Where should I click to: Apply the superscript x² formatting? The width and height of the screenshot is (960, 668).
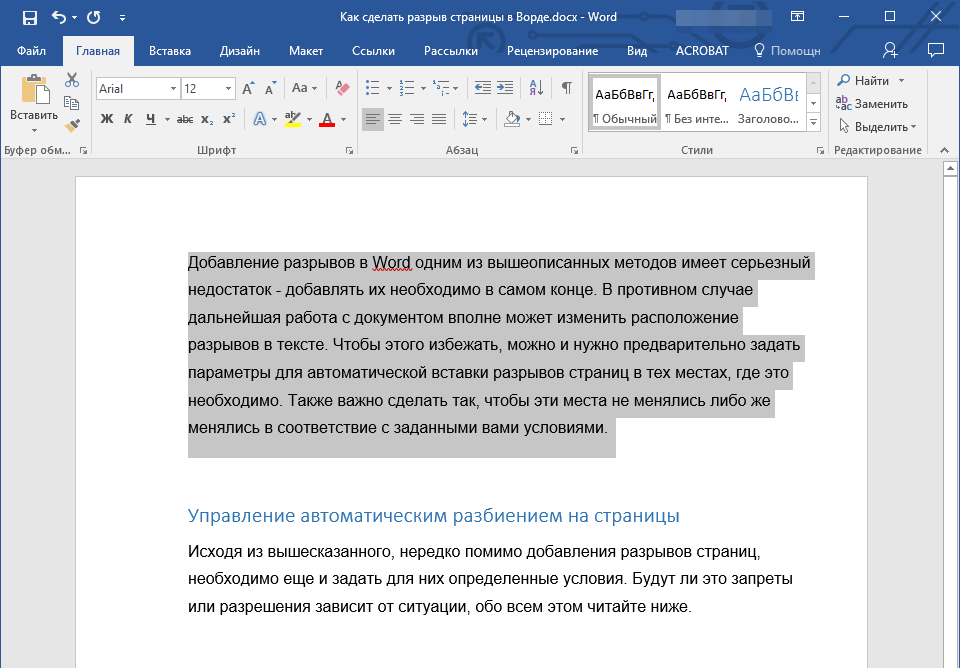coord(229,119)
